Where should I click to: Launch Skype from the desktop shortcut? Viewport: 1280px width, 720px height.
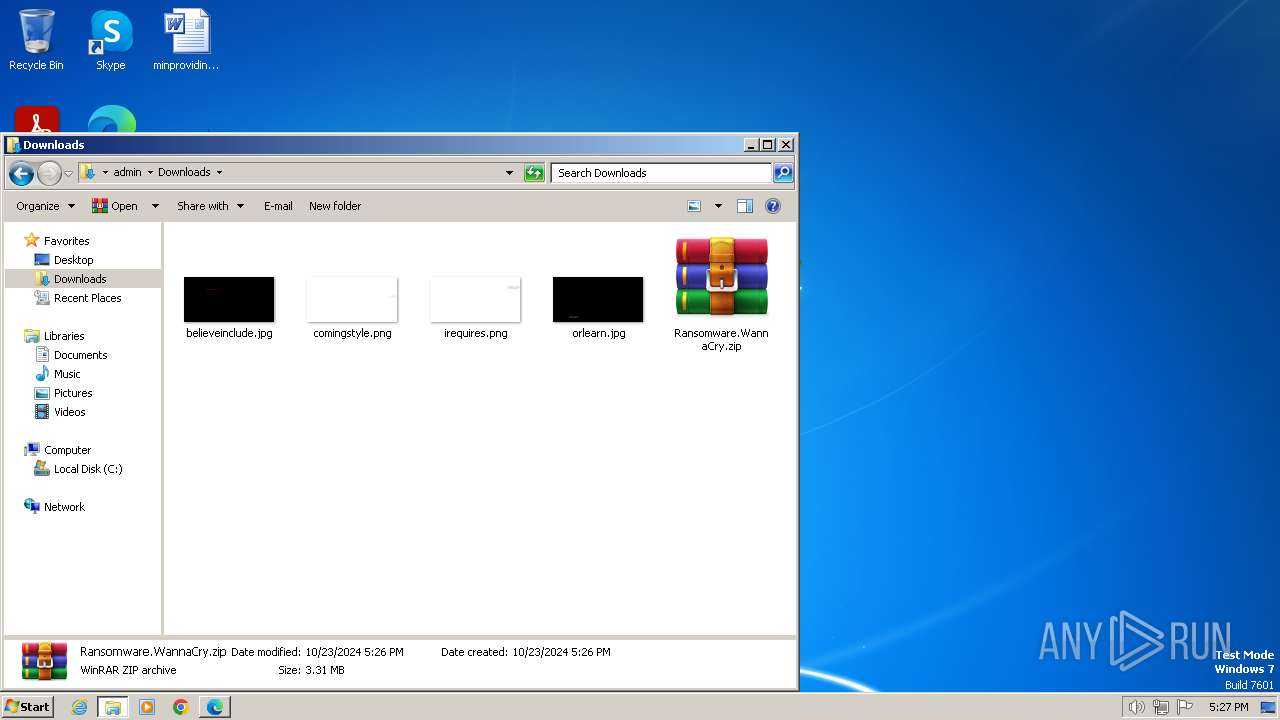(x=110, y=40)
